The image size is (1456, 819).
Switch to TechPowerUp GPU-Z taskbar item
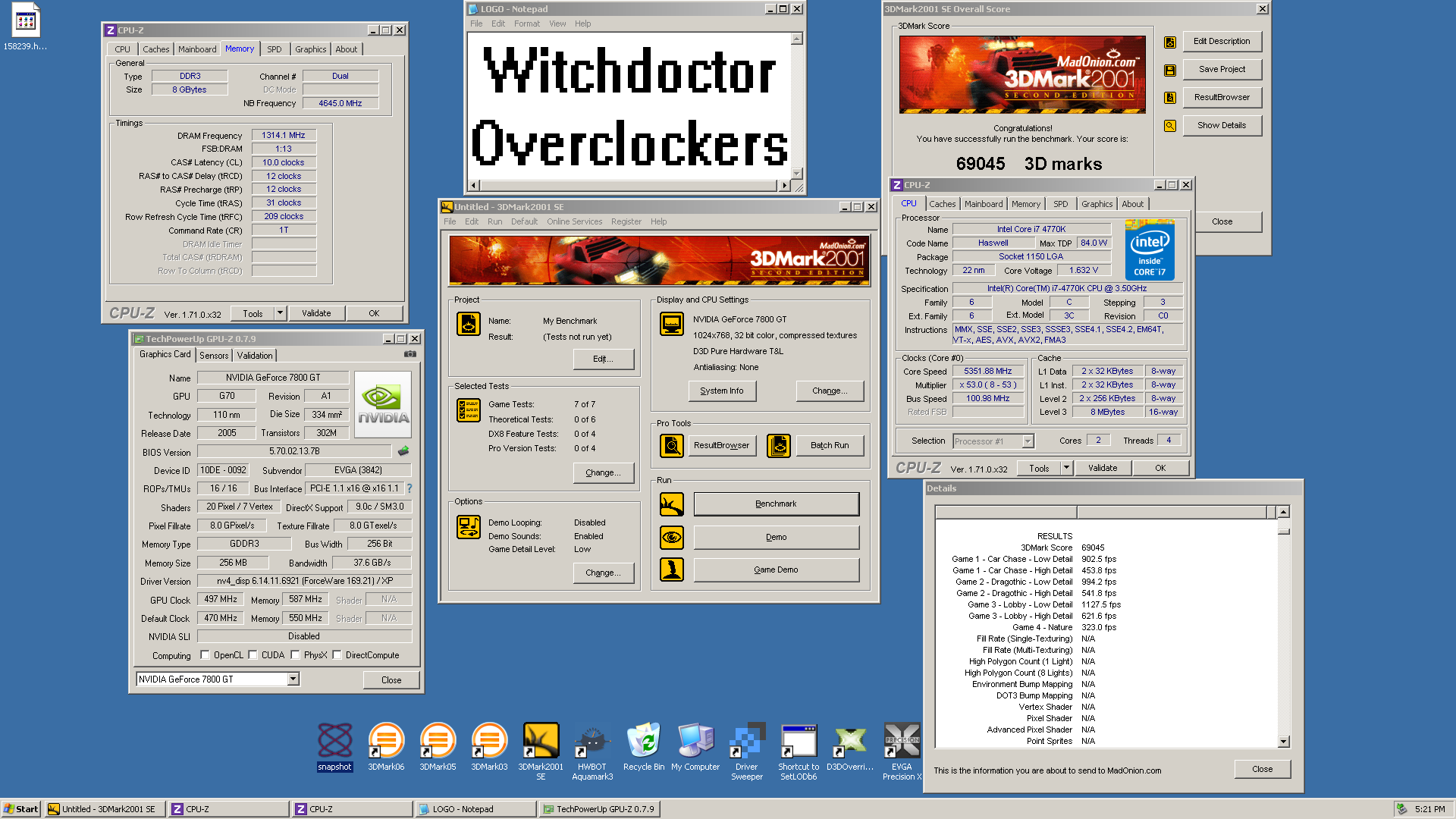point(599,809)
